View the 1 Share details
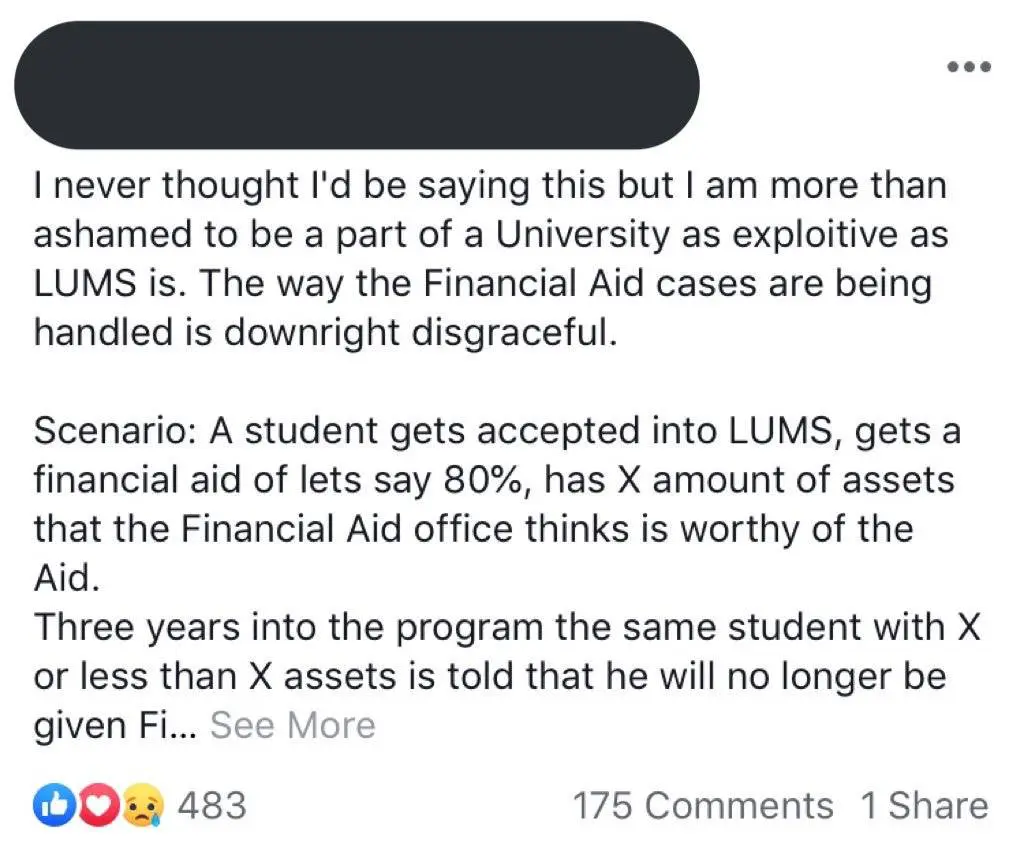Image resolution: width=1024 pixels, height=854 pixels. point(924,805)
